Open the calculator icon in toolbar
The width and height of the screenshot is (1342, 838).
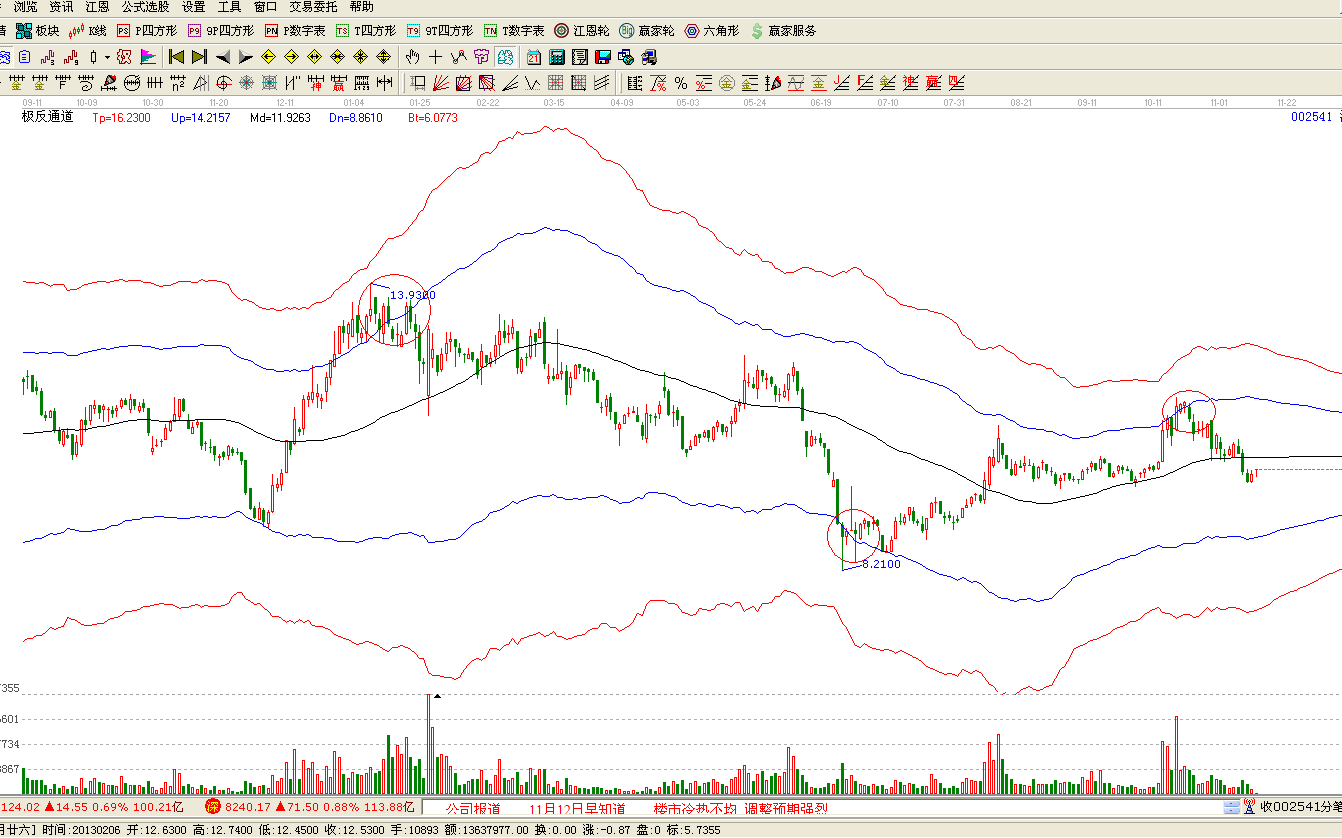[x=556, y=57]
